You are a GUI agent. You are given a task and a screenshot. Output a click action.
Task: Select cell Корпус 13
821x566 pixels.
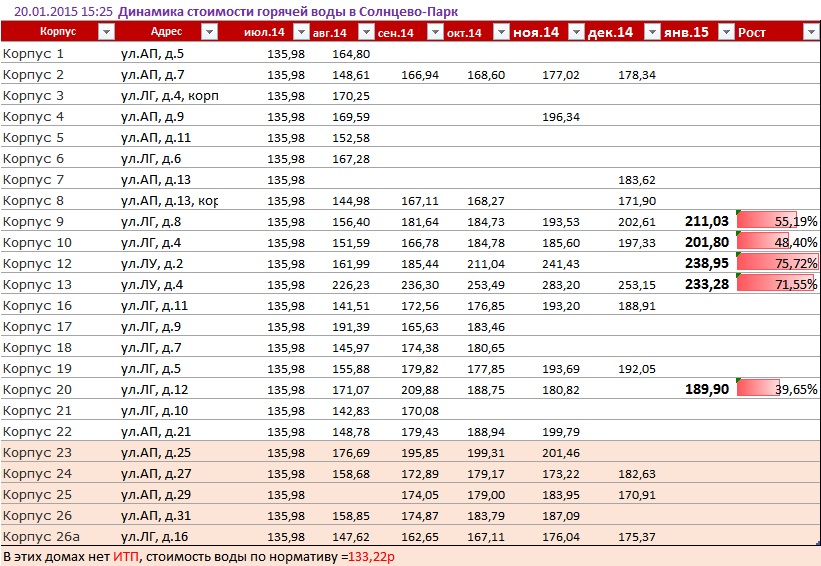point(37,284)
